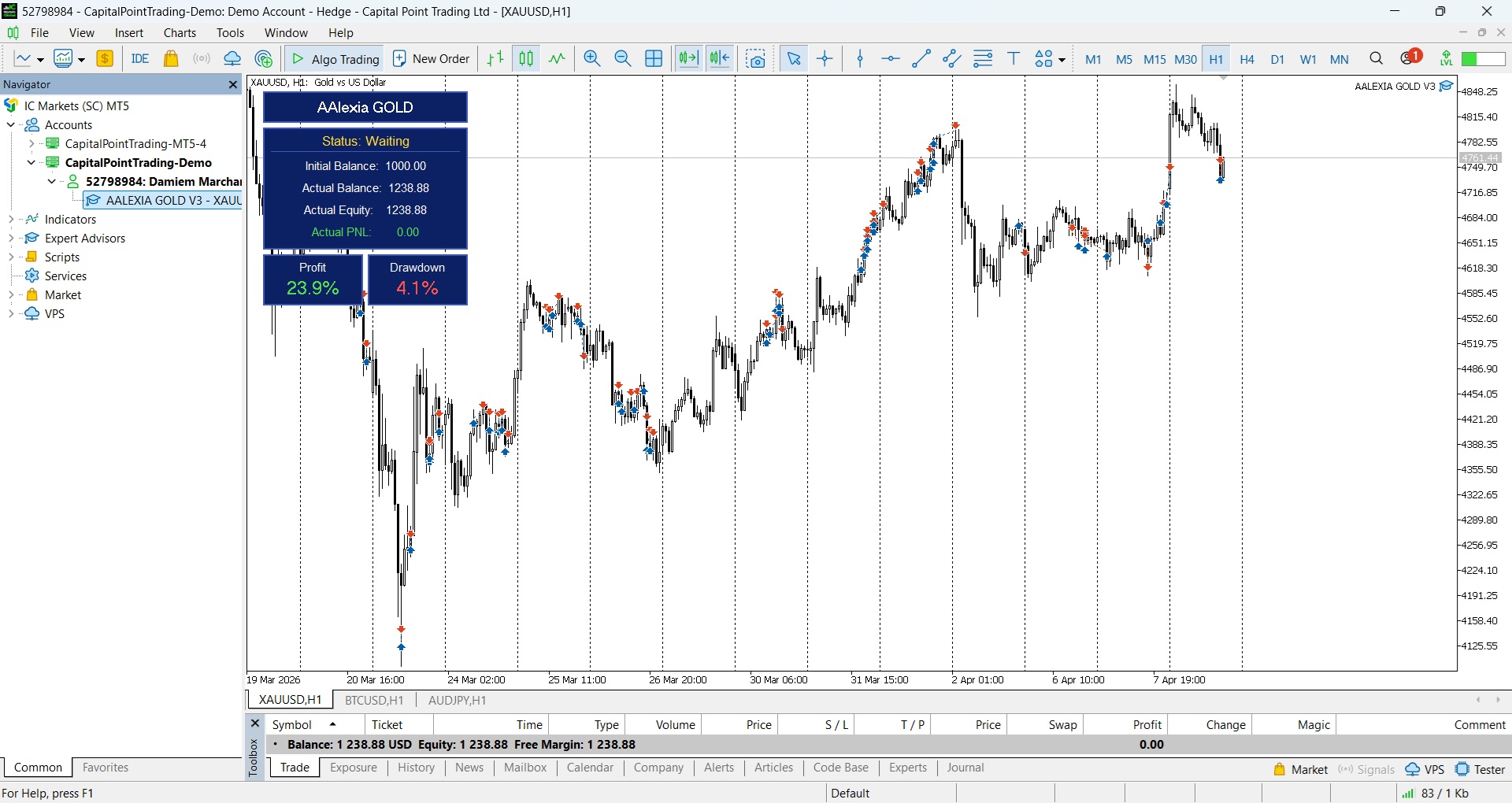This screenshot has height=803, width=1512.
Task: Open the search magnifier
Action: pyautogui.click(x=1377, y=59)
